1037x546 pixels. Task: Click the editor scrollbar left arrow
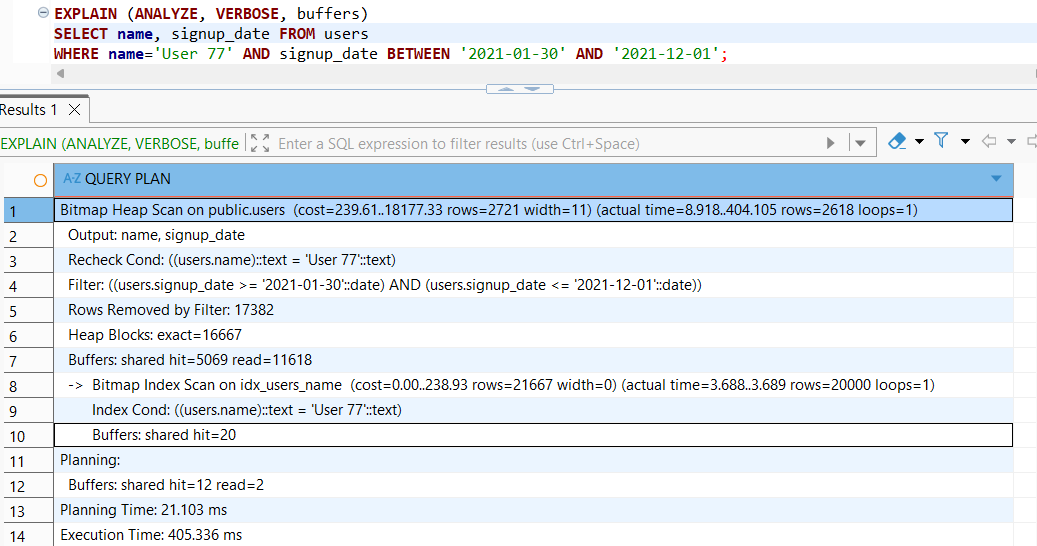point(61,73)
